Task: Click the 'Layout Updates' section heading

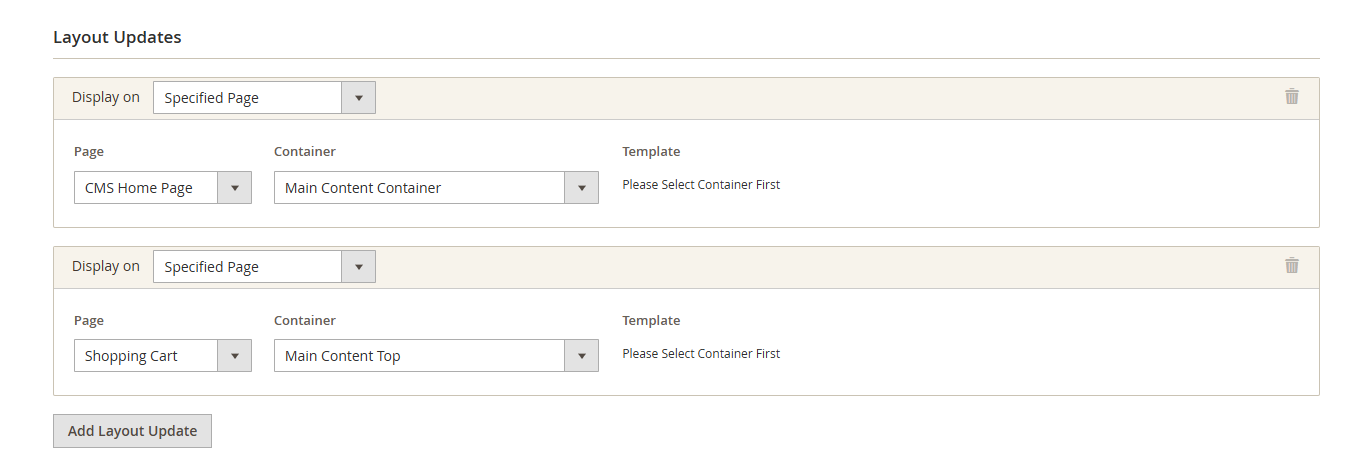Action: pos(117,37)
